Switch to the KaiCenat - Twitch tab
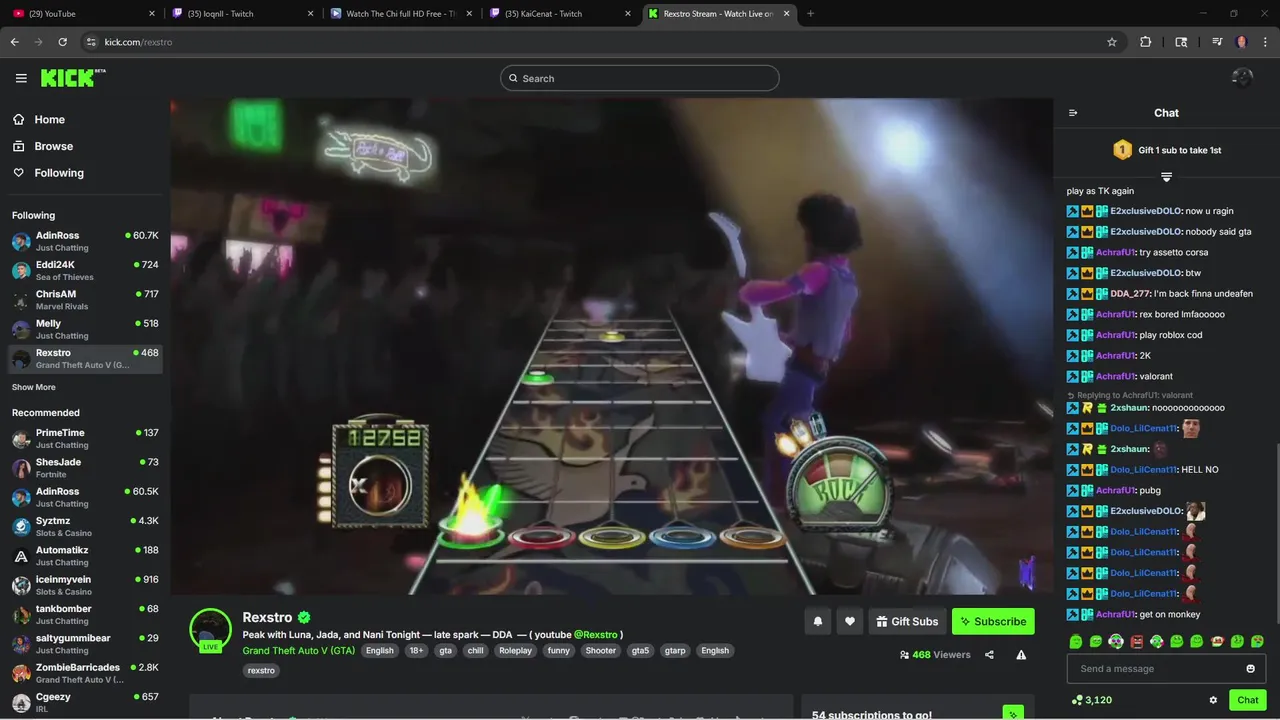1280x720 pixels. (x=558, y=14)
